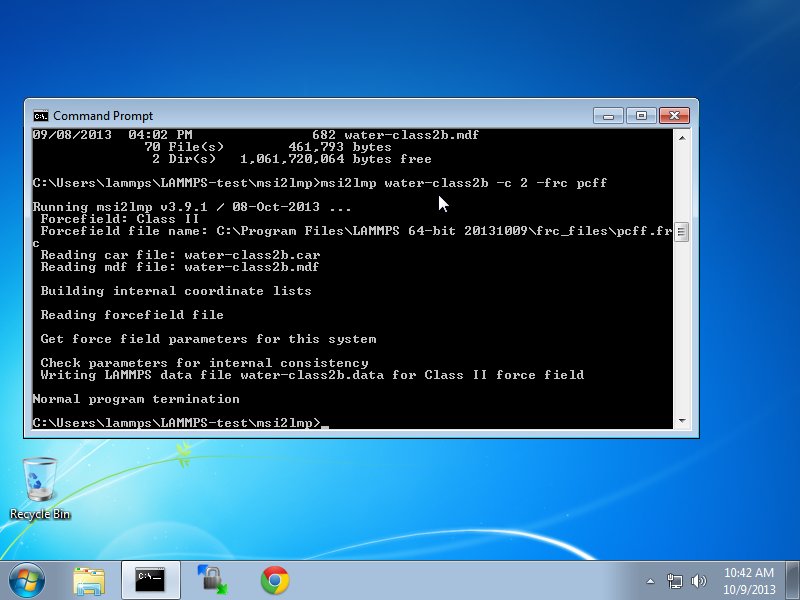Click the 'Forcefield: Class II' line
Viewport: 800px width, 600px height.
click(120, 219)
